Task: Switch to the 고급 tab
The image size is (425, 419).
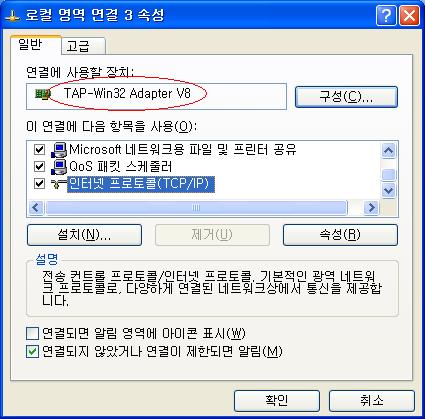Action: [83, 46]
